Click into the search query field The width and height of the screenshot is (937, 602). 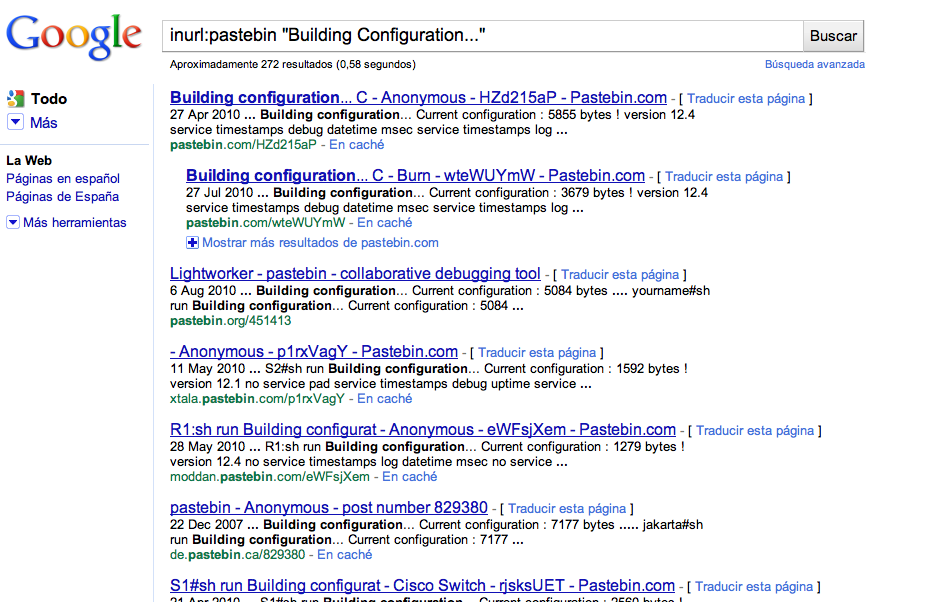[x=482, y=36]
